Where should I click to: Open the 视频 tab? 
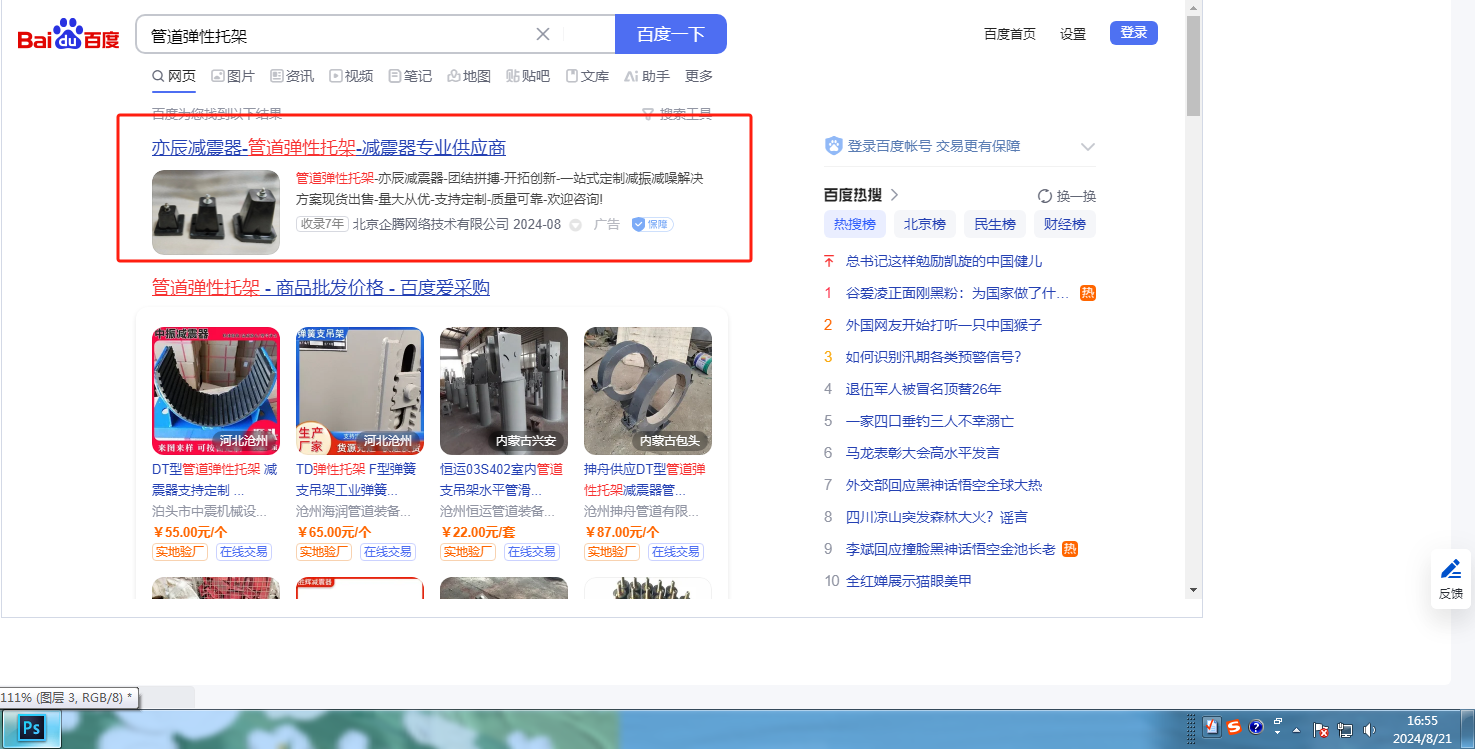pos(351,76)
